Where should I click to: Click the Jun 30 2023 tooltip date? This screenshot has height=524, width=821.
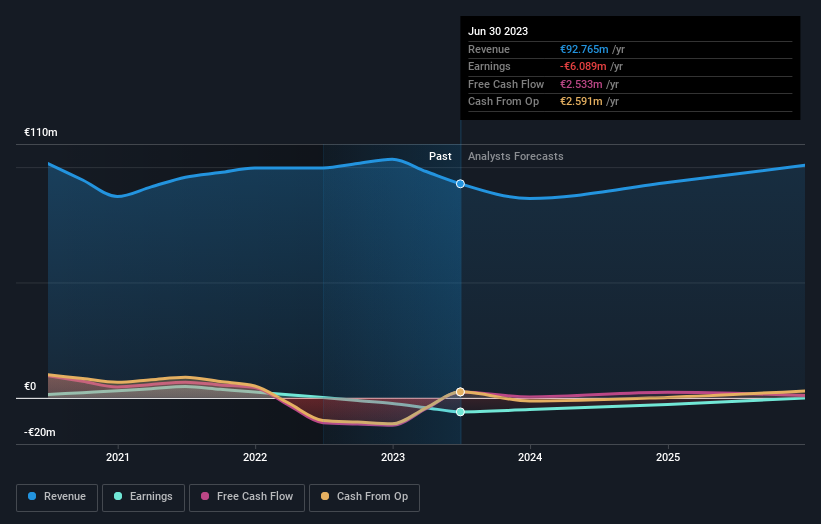498,31
